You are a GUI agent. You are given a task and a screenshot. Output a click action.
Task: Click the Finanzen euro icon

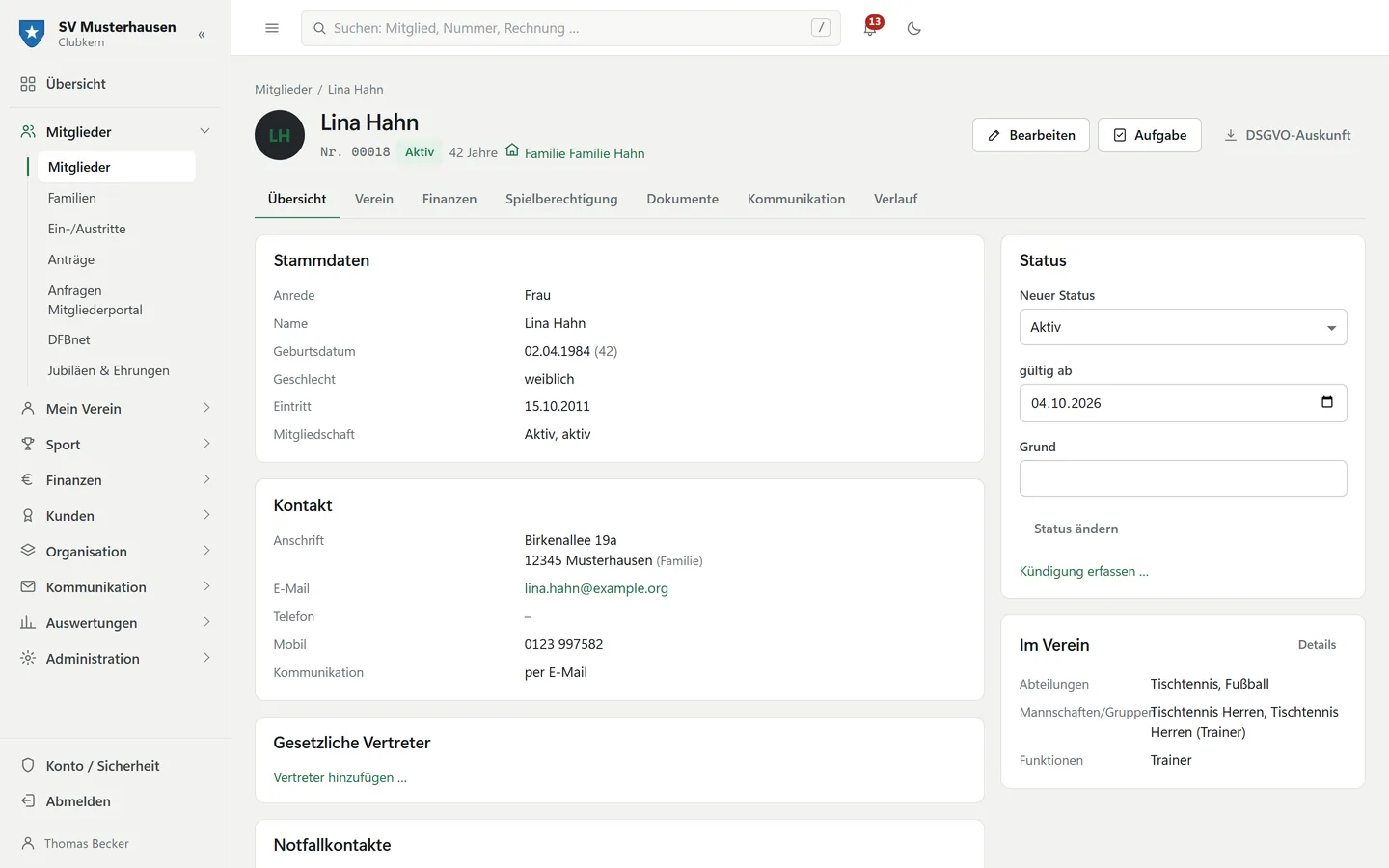pos(28,479)
